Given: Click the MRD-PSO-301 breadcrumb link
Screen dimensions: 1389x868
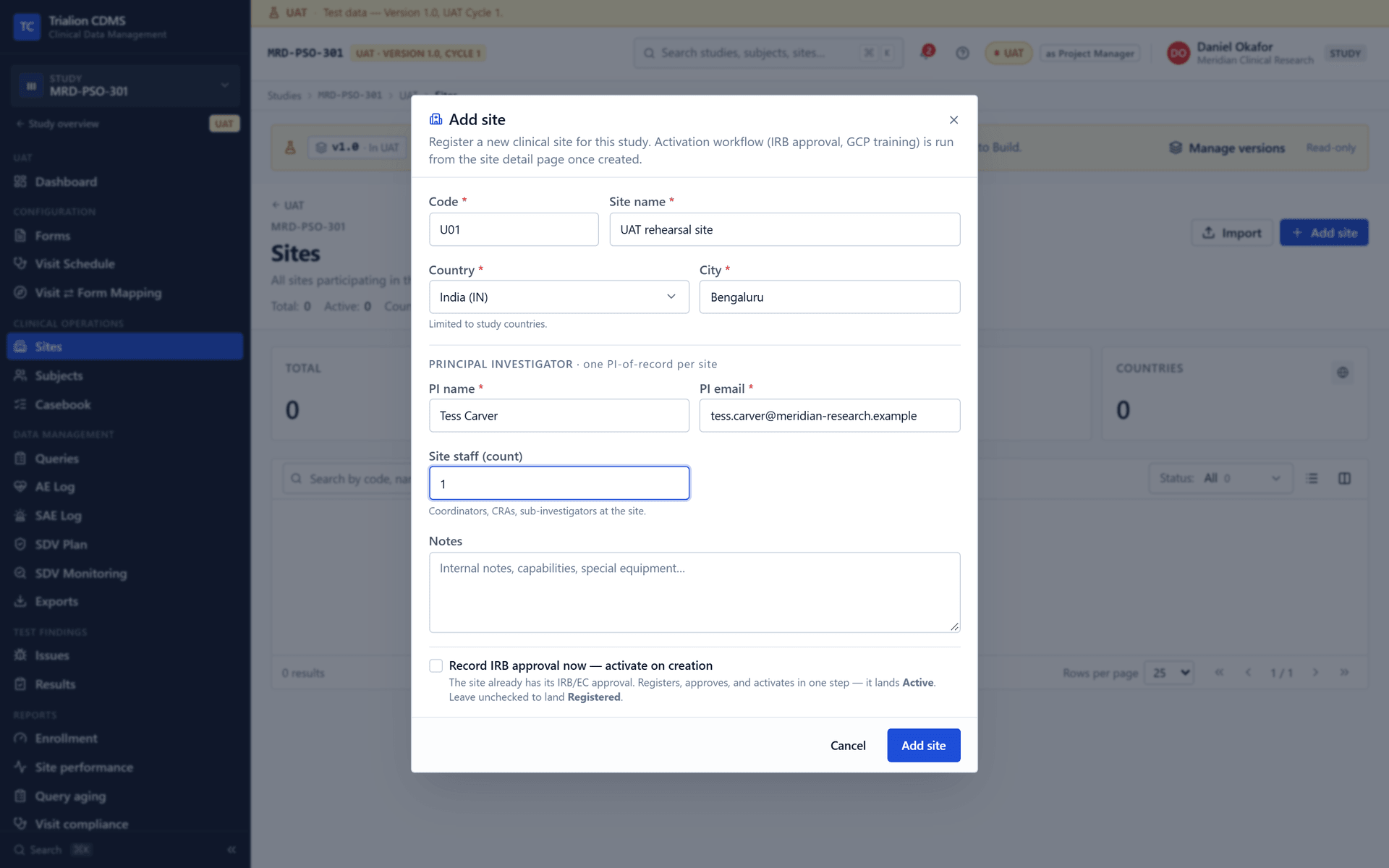Looking at the screenshot, I should (x=349, y=95).
